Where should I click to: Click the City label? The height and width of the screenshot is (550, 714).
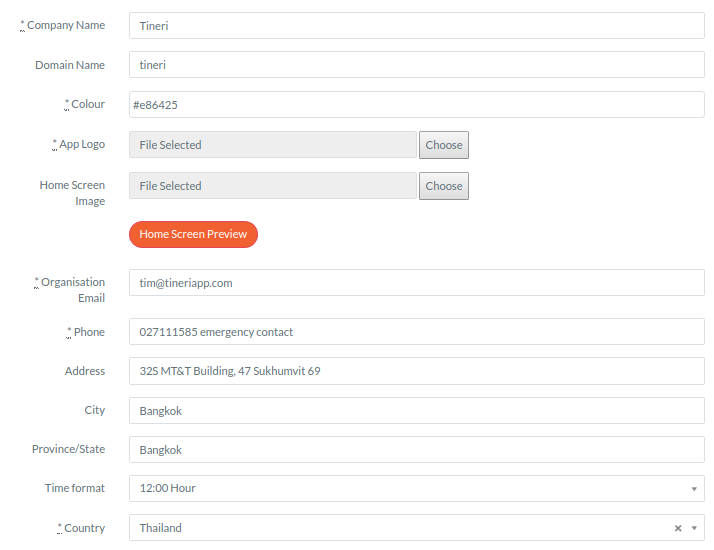95,410
